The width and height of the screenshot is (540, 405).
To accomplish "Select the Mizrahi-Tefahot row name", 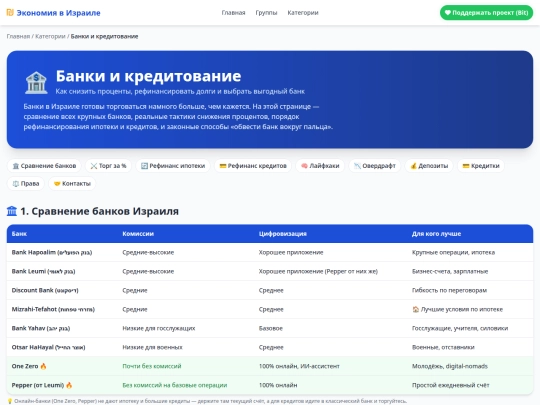I will (53, 309).
